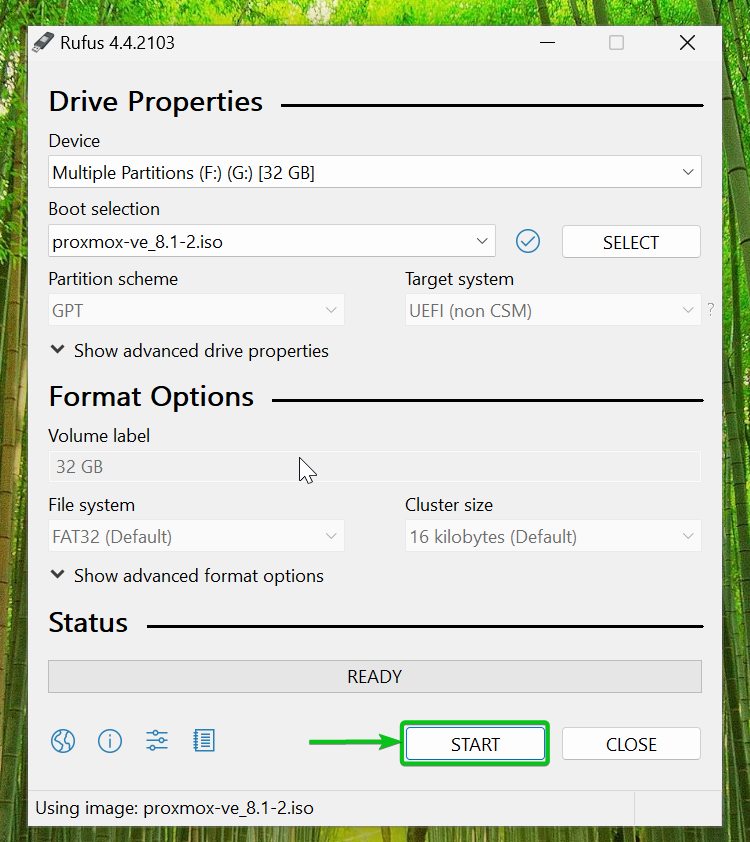Screen dimensions: 750x842
Task: Open the Target system UEFI dropdown
Action: (x=553, y=310)
